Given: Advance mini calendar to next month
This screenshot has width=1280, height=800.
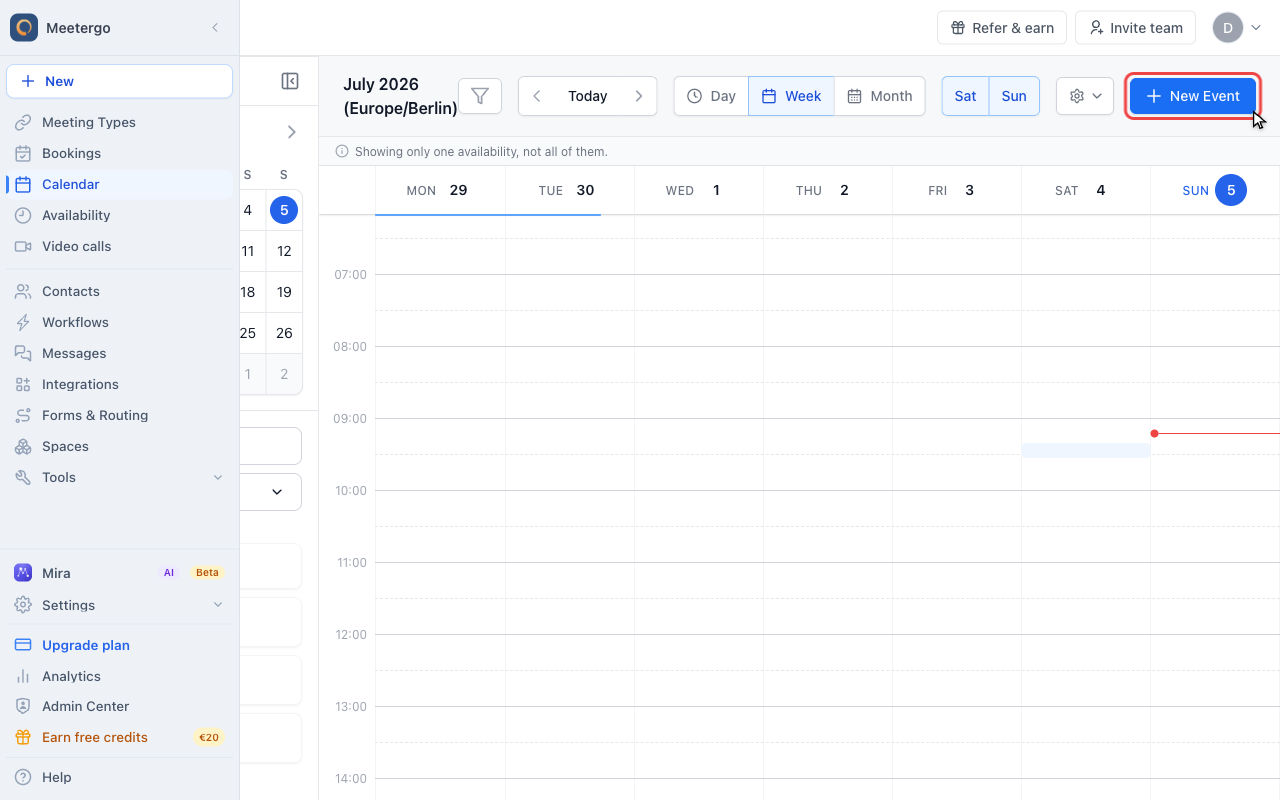Looking at the screenshot, I should click(x=291, y=132).
